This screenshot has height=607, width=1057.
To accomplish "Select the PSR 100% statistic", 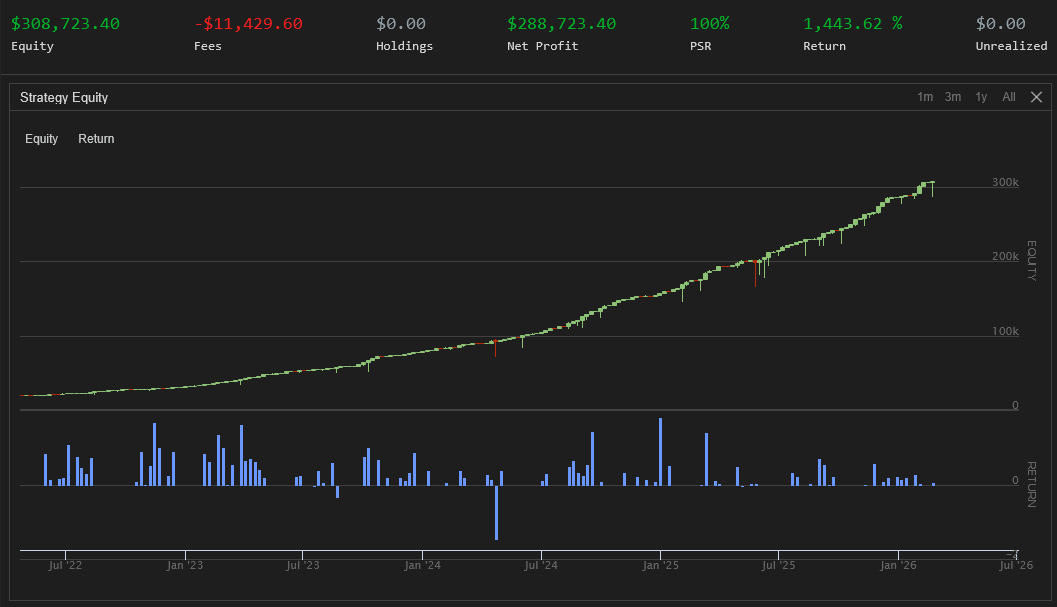I will point(709,23).
